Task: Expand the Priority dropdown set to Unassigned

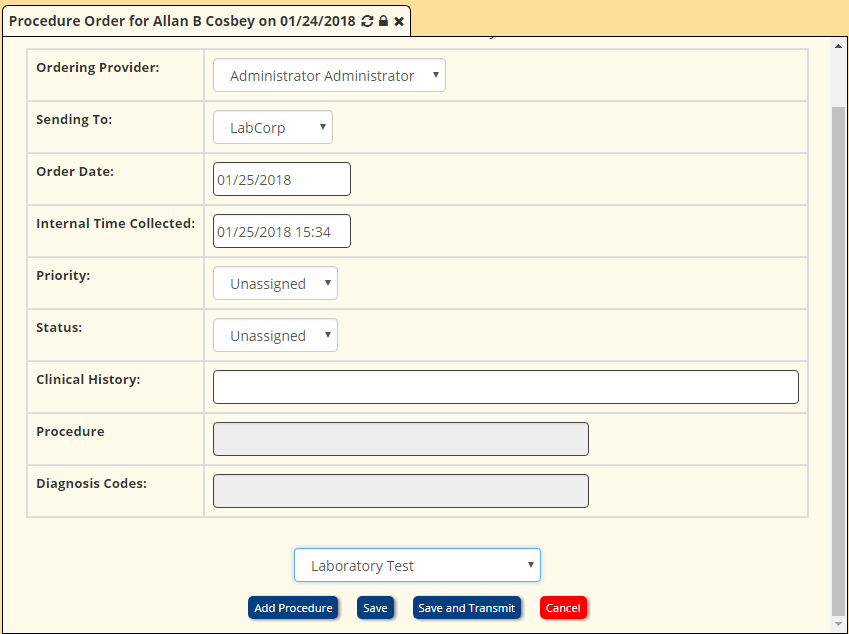Action: click(x=275, y=283)
